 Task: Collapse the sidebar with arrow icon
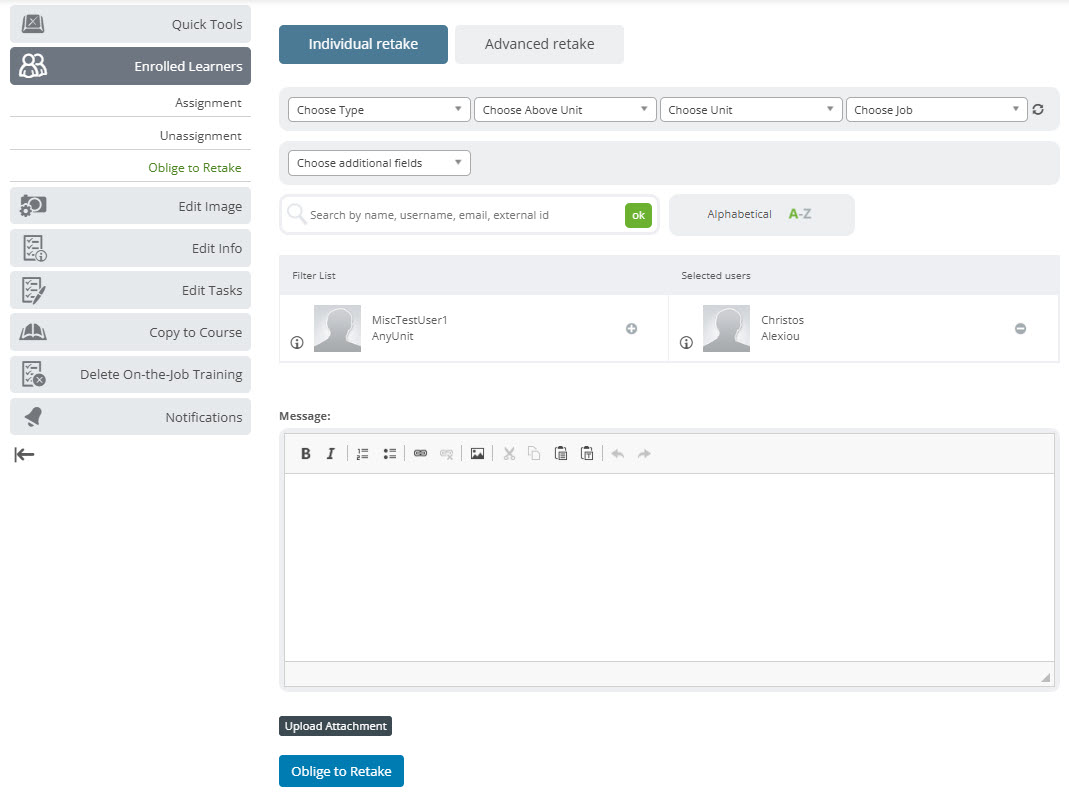[x=24, y=455]
